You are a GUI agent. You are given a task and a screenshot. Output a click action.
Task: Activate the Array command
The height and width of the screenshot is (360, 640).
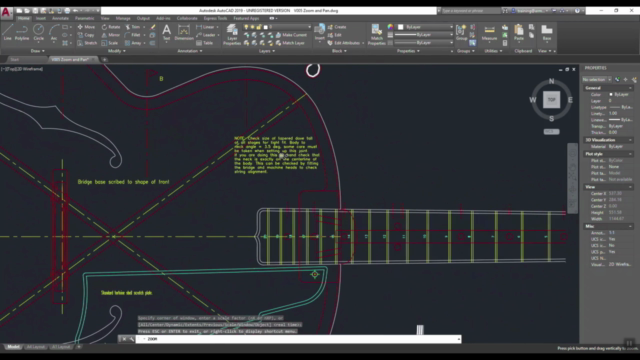tap(133, 43)
